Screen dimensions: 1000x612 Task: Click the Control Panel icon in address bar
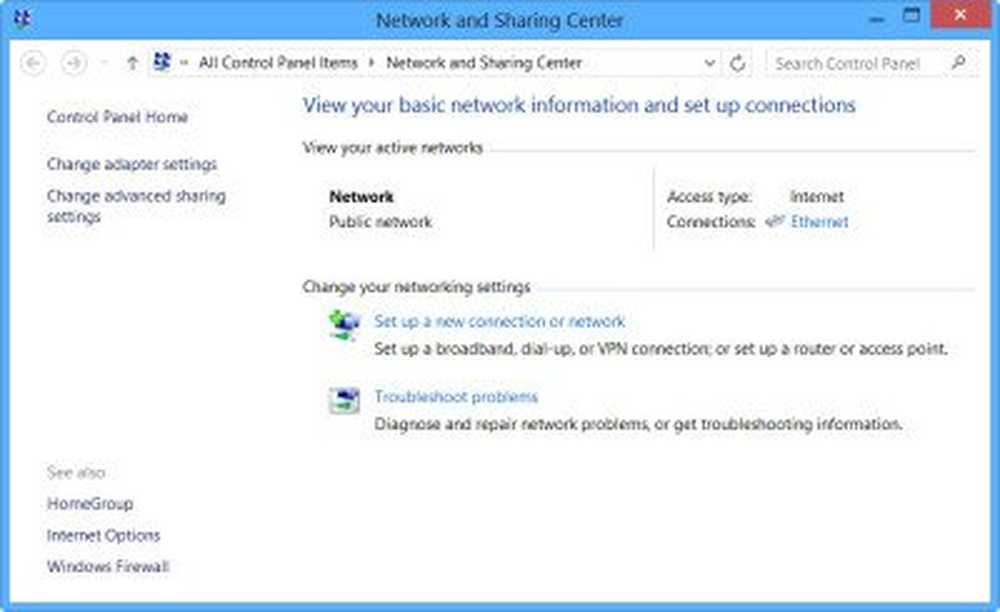161,63
